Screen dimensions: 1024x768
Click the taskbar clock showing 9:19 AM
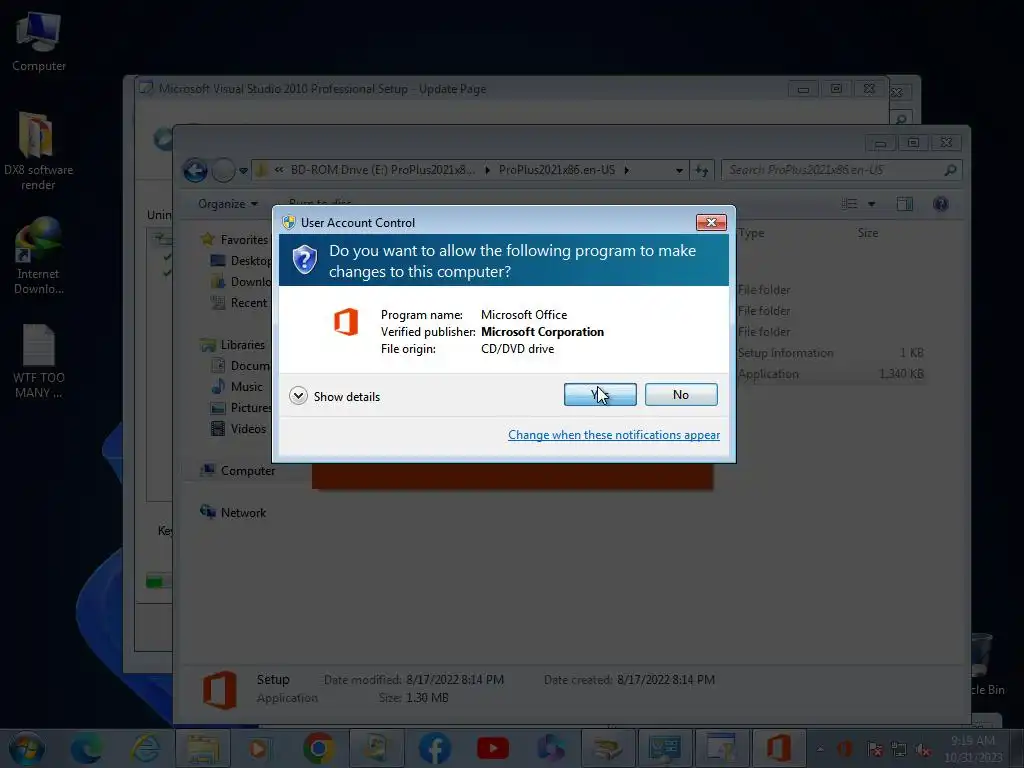(973, 749)
